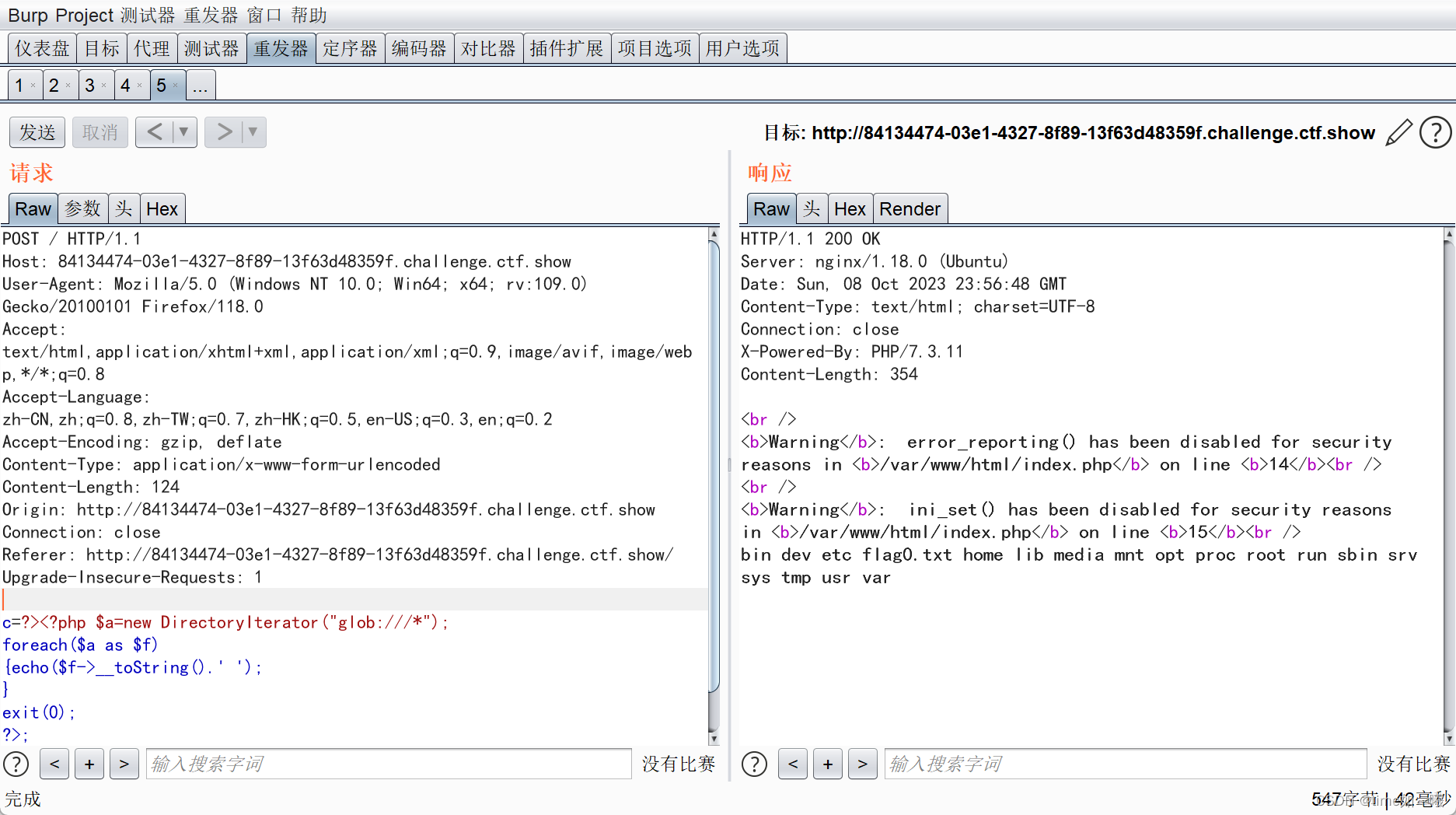Viewport: 1456px width, 815px height.
Task: Switch to the 编码器 decoder tab
Action: coord(419,48)
